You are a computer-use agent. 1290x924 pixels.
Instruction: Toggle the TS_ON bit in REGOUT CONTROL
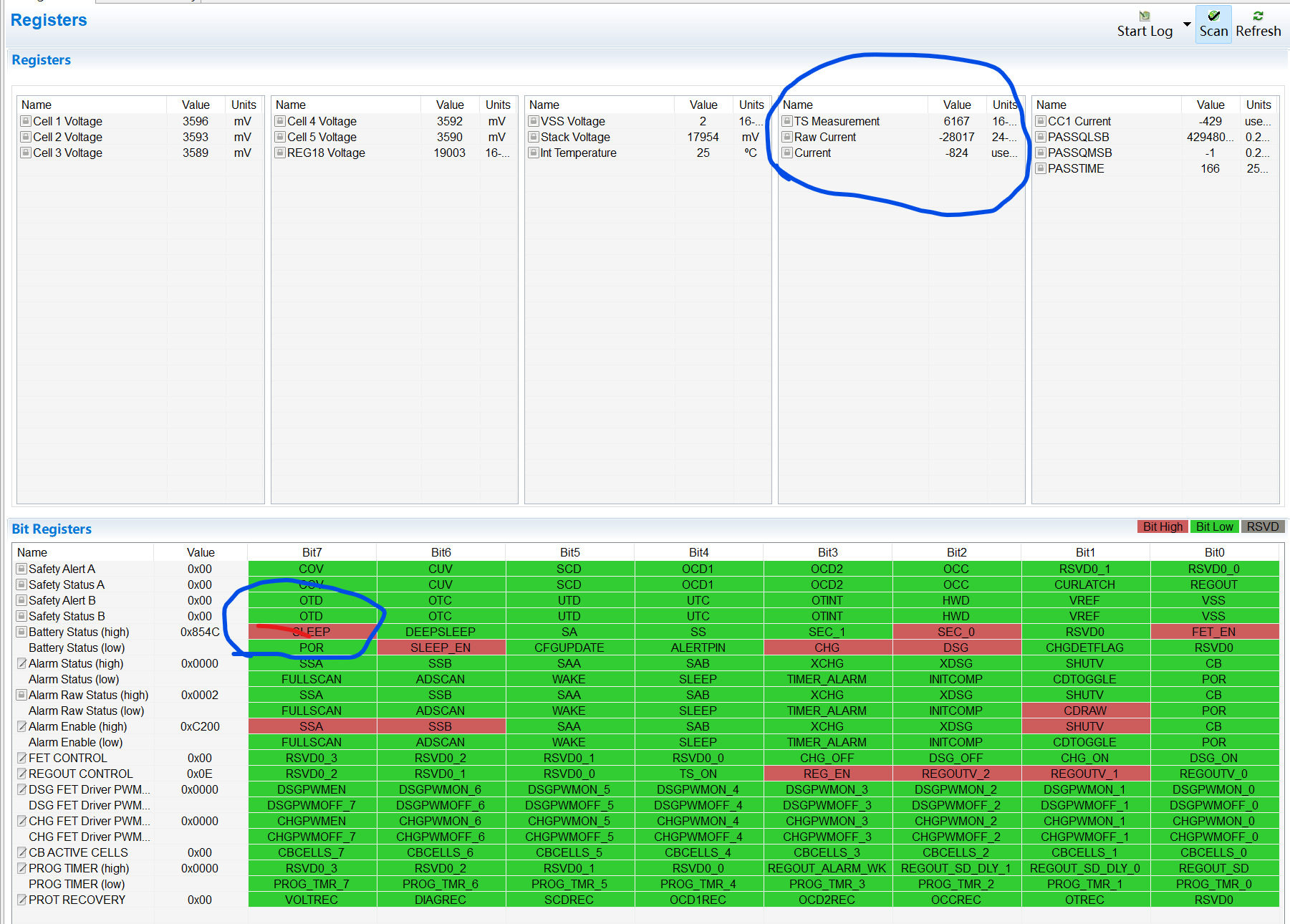pyautogui.click(x=698, y=774)
